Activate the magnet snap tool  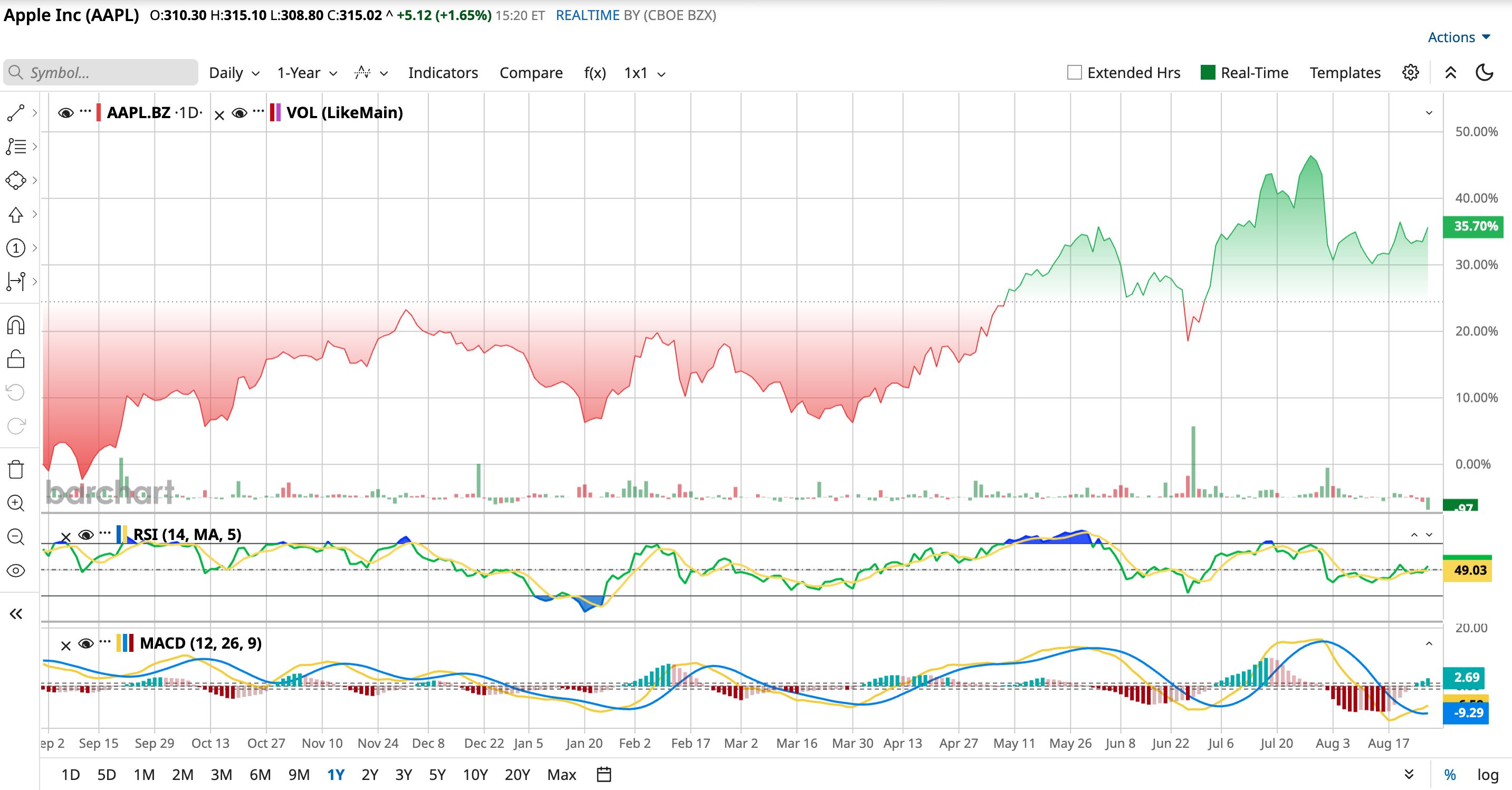pyautogui.click(x=16, y=324)
